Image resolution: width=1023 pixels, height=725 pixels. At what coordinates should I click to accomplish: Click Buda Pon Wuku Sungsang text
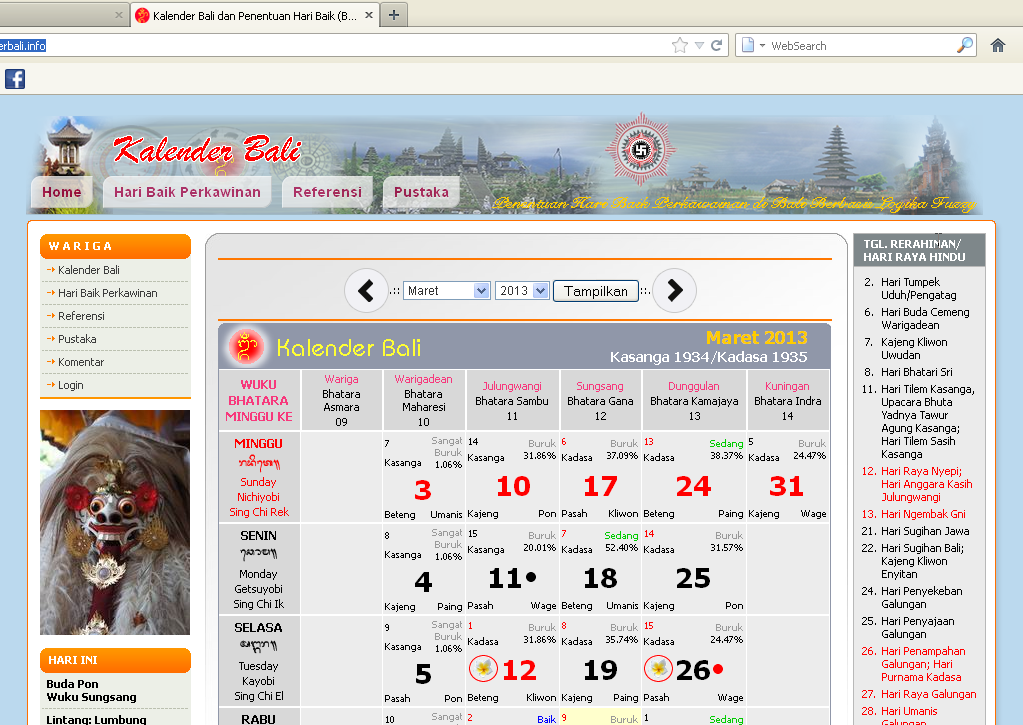(91, 690)
